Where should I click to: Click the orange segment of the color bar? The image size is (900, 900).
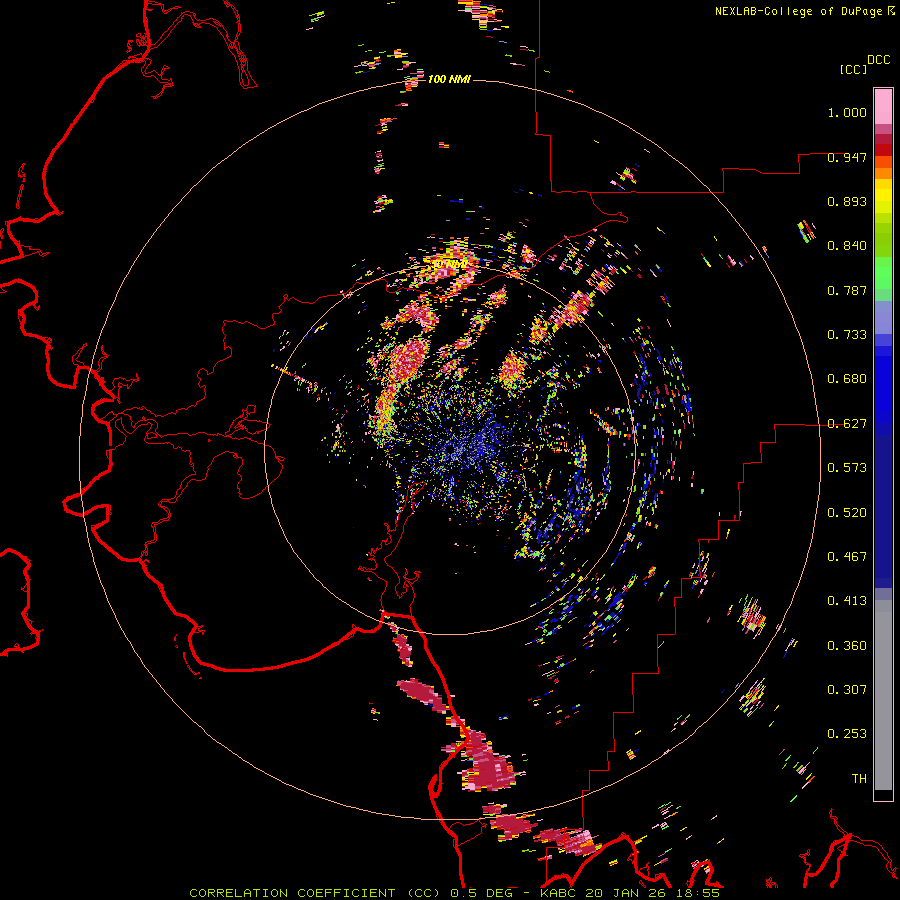pos(883,173)
